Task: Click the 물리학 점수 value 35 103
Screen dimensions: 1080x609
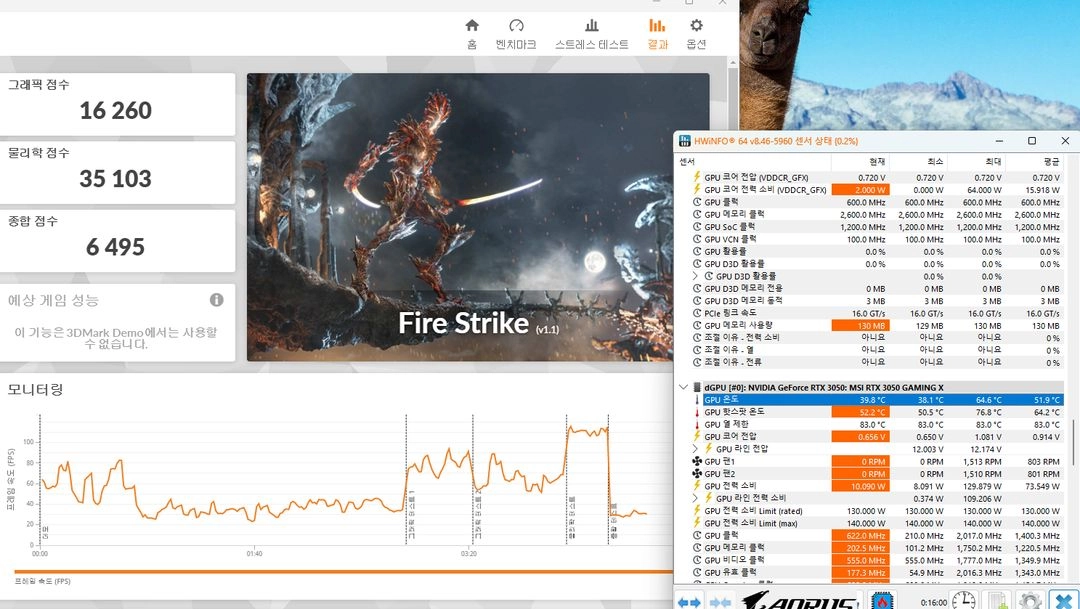Action: (x=116, y=178)
